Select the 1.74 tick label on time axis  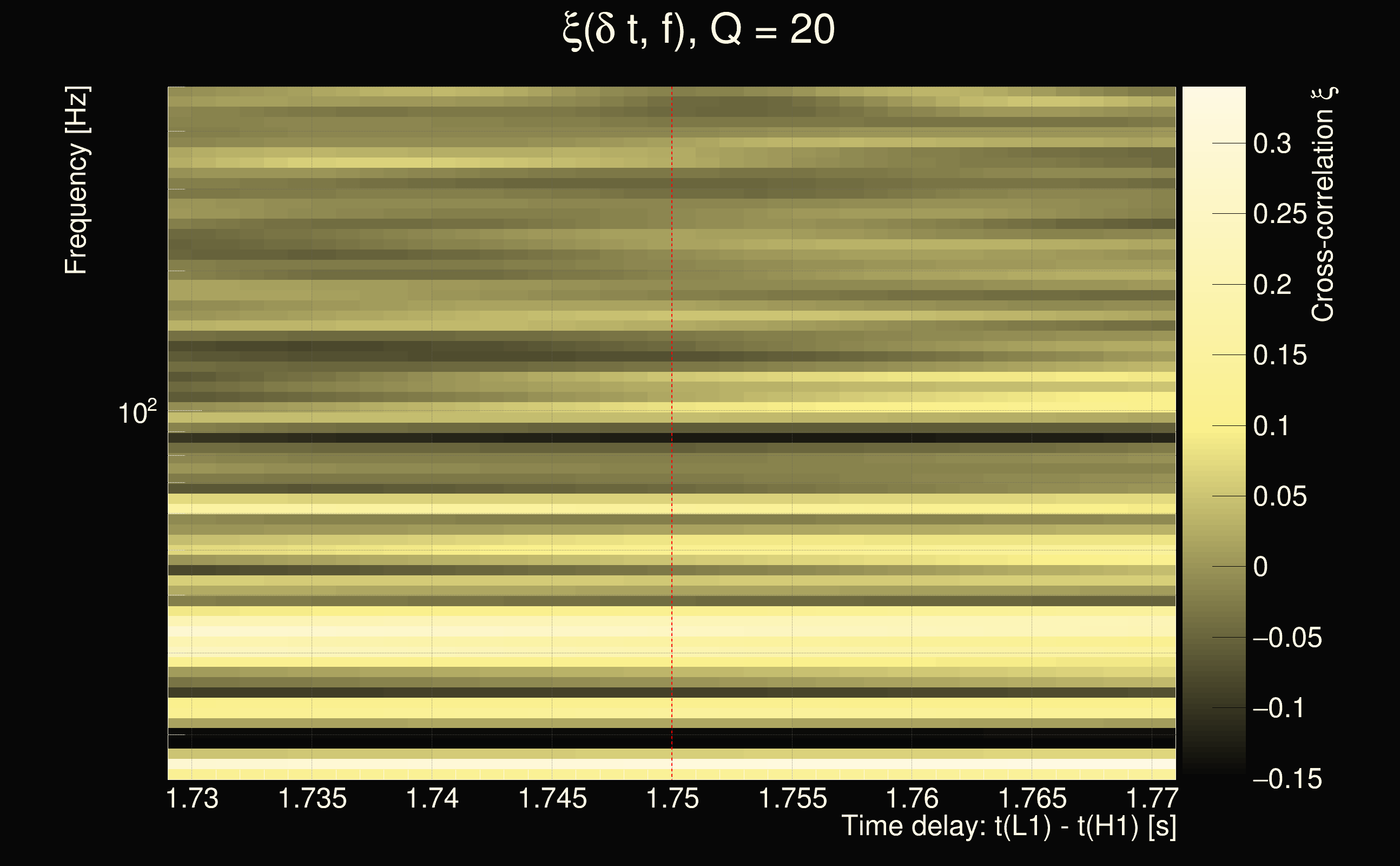point(432,798)
